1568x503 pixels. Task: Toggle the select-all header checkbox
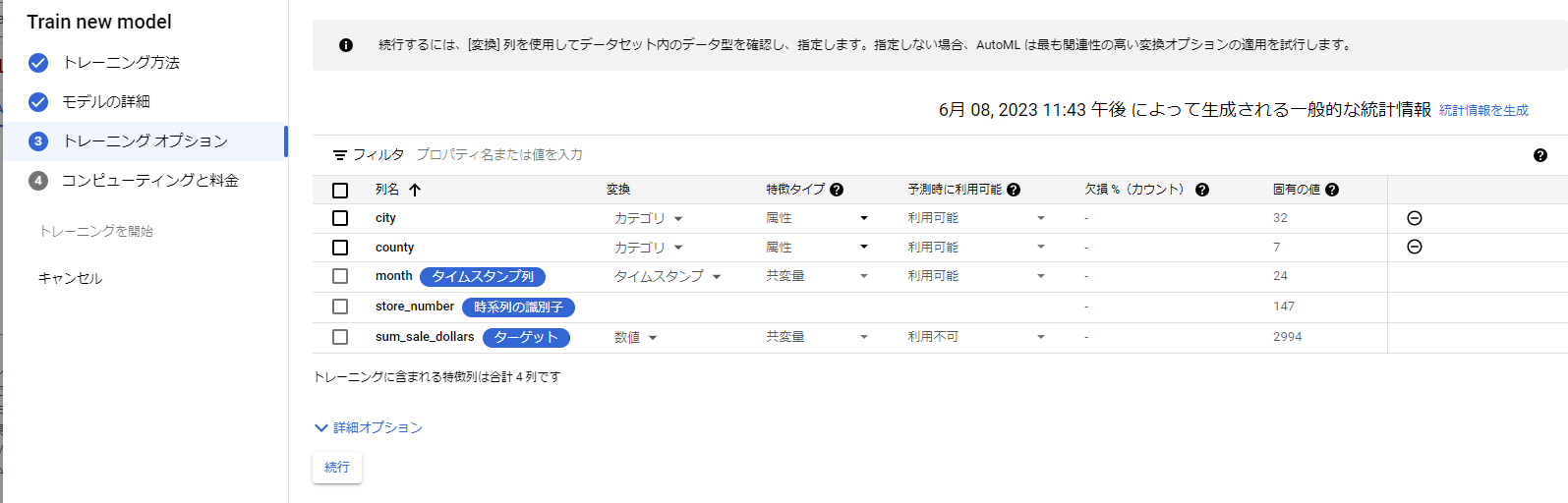(x=340, y=191)
